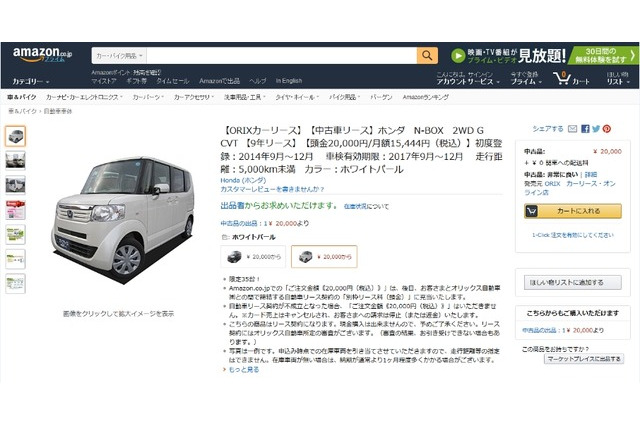Screen dimensions: 640x426
Task: Open the 詳細 condition details link
Action: [591, 175]
